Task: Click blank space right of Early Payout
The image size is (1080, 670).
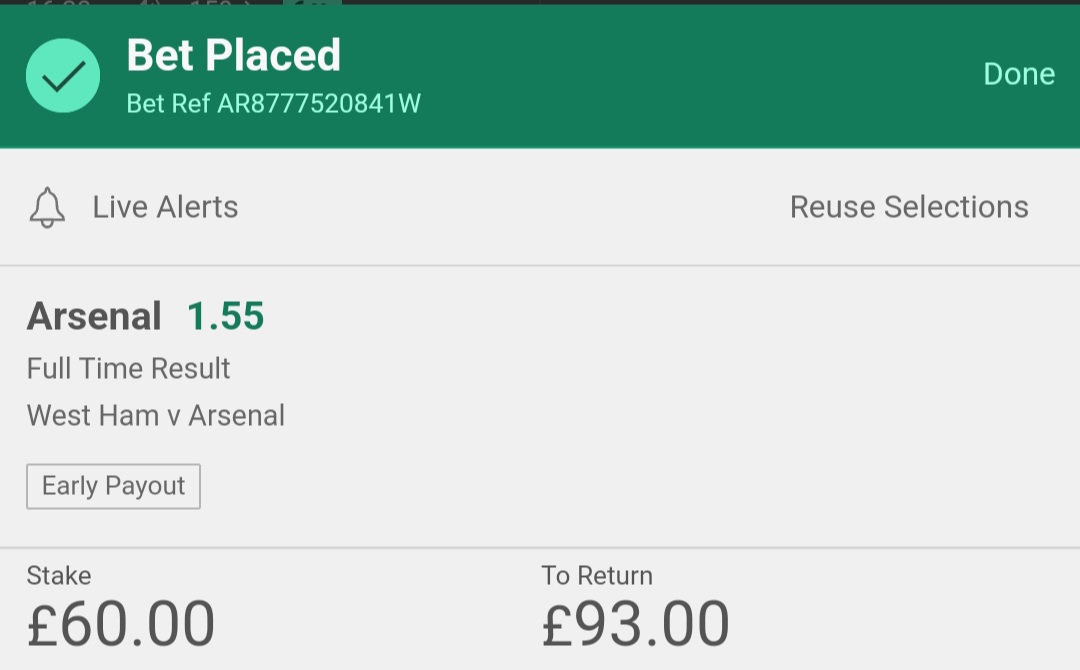Action: click(x=620, y=486)
